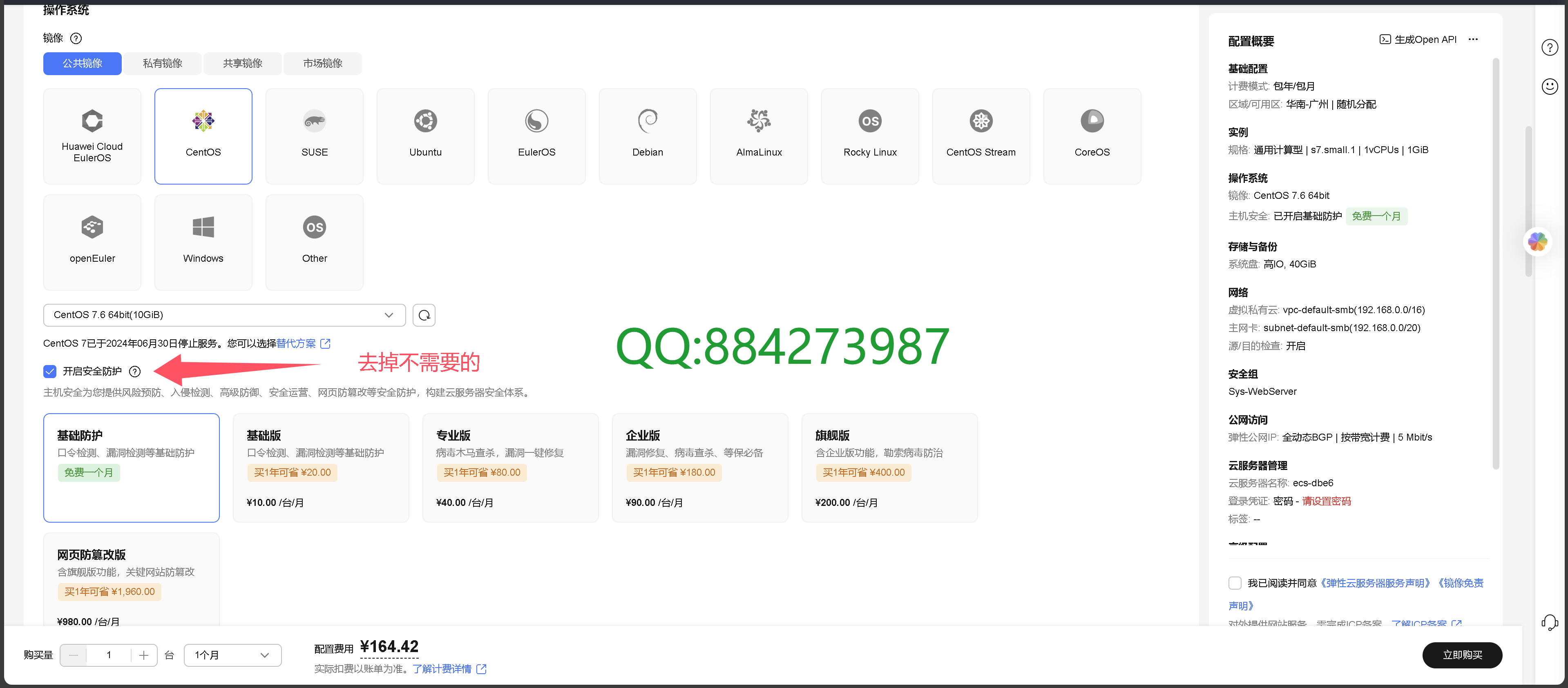The image size is (1568, 688).
Task: Open customer service headset icon
Action: tap(1550, 622)
